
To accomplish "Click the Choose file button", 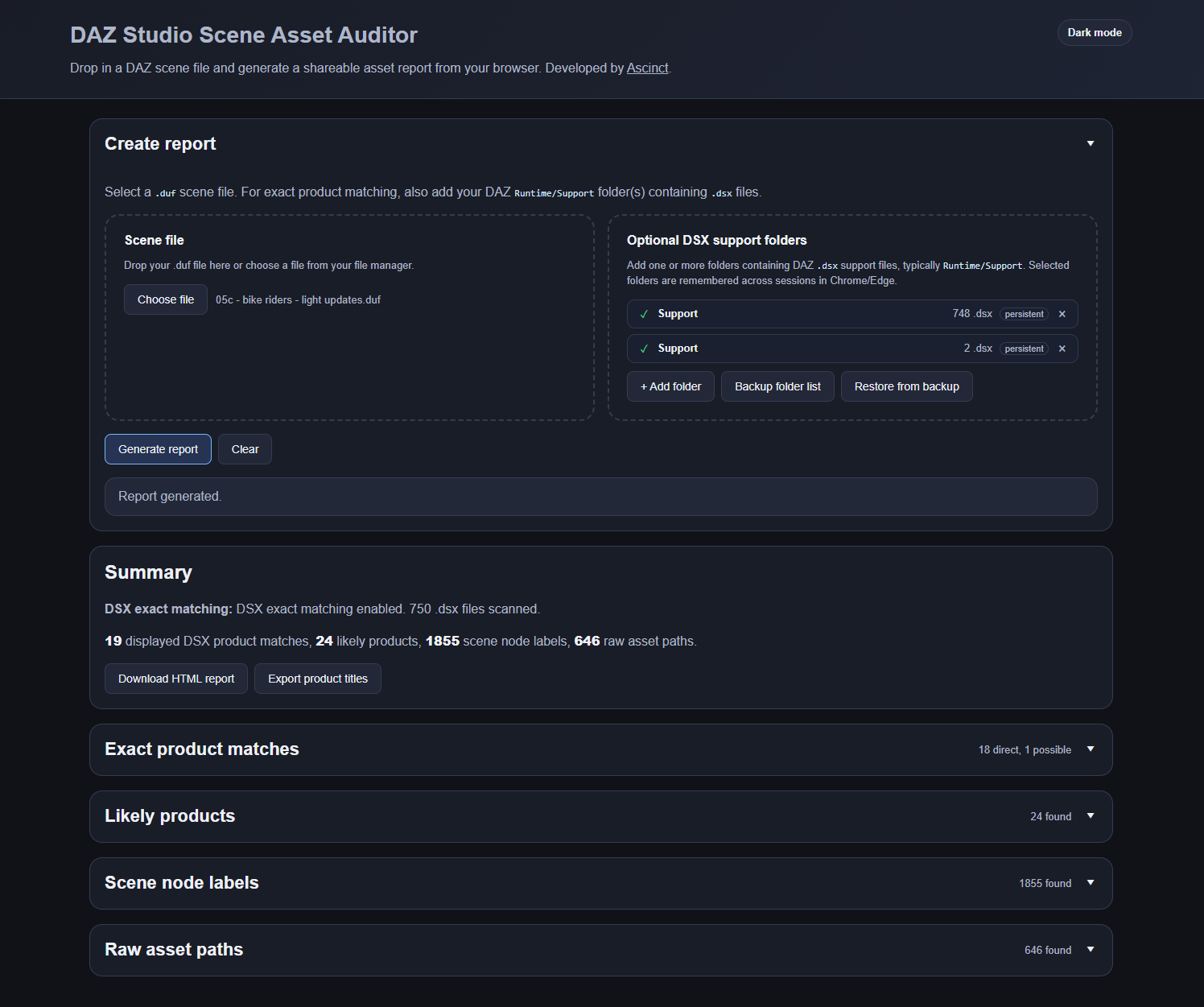I will coord(166,299).
